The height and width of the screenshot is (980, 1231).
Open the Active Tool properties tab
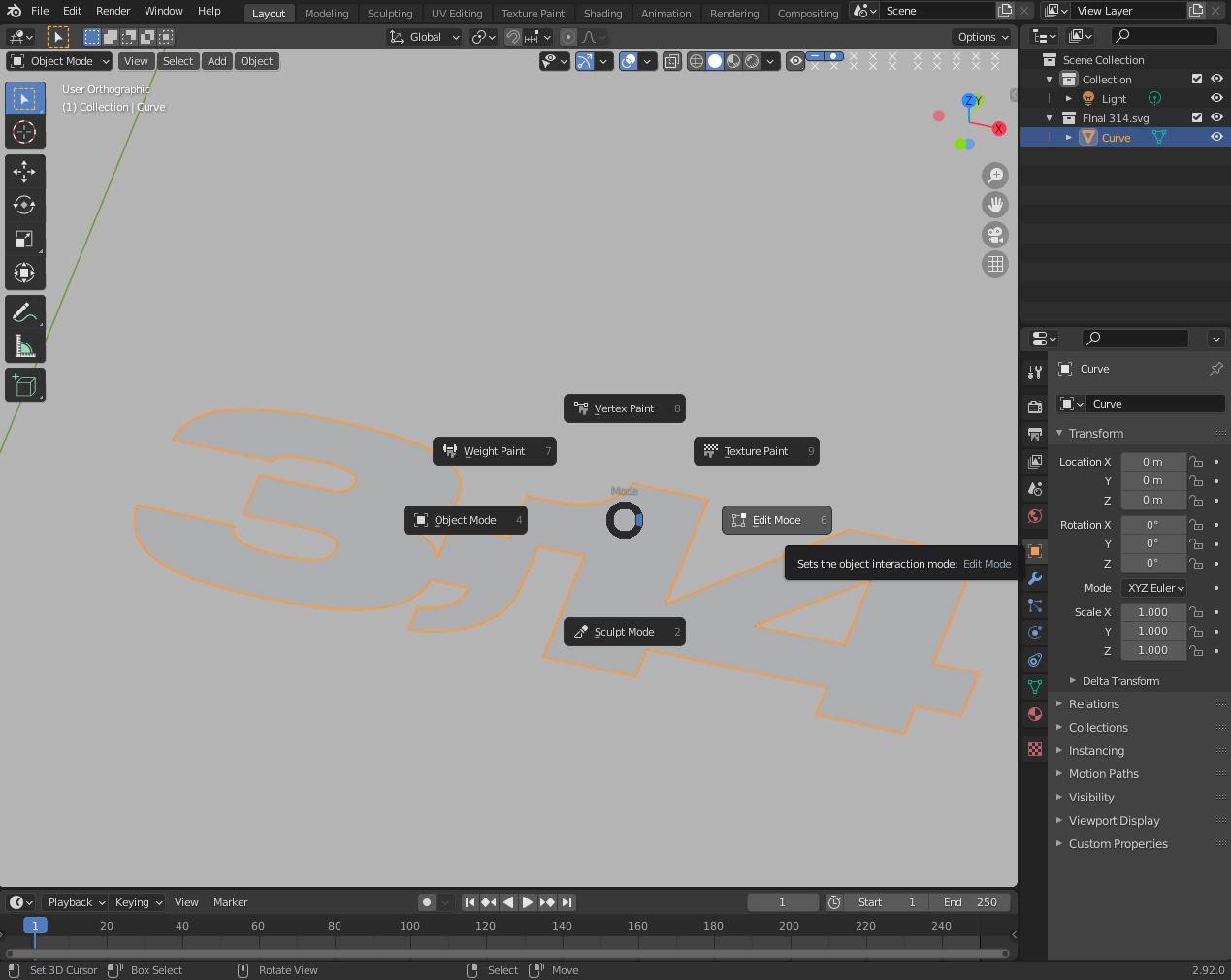click(1035, 373)
